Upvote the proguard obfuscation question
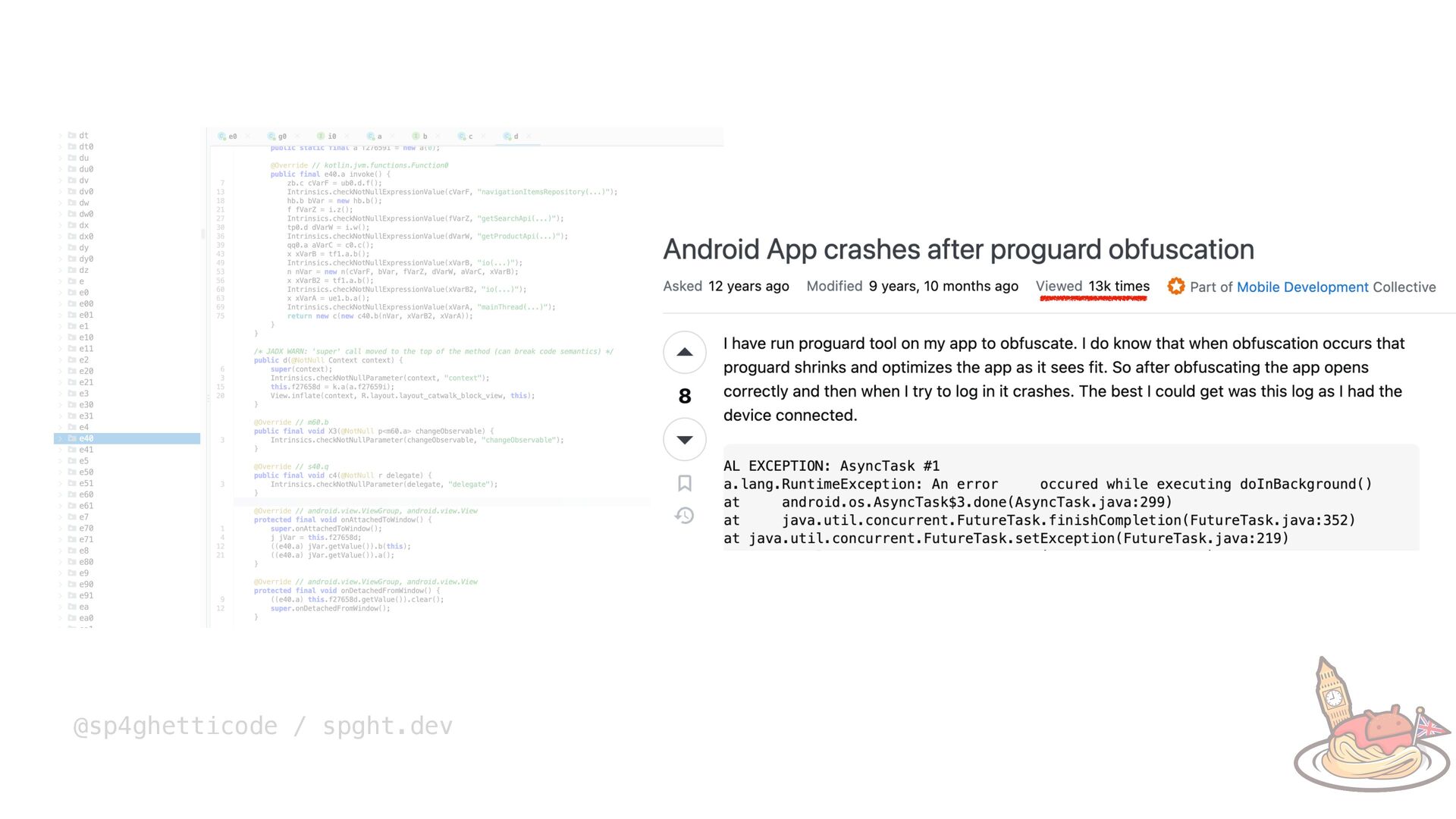1456x819 pixels. tap(684, 353)
